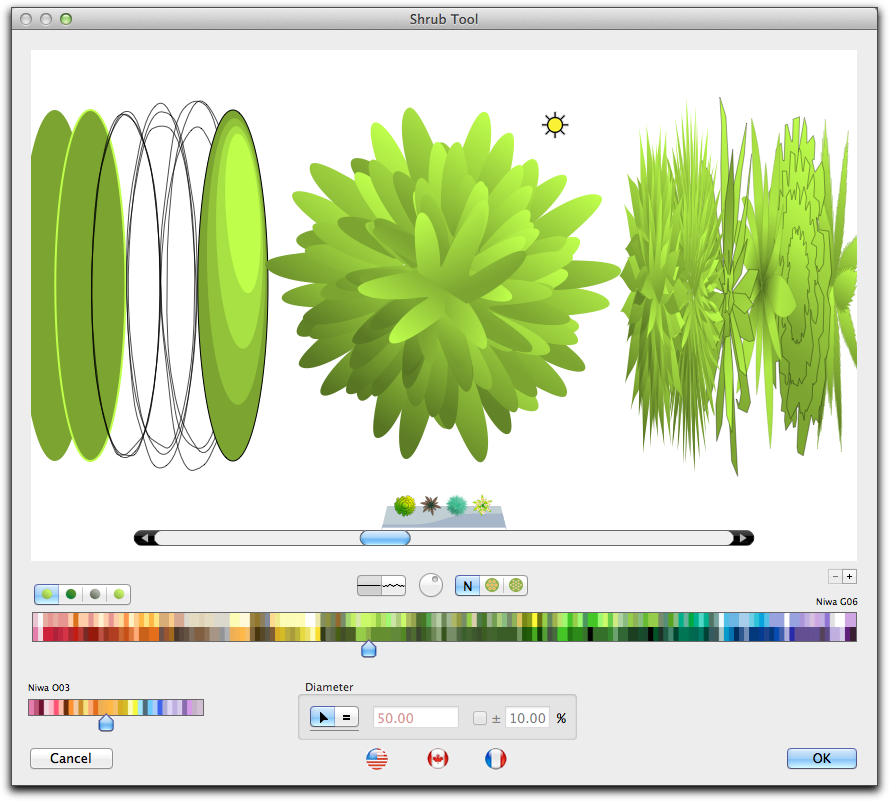Select the brown spiky shrub thumbnail
889x801 pixels.
pos(431,505)
